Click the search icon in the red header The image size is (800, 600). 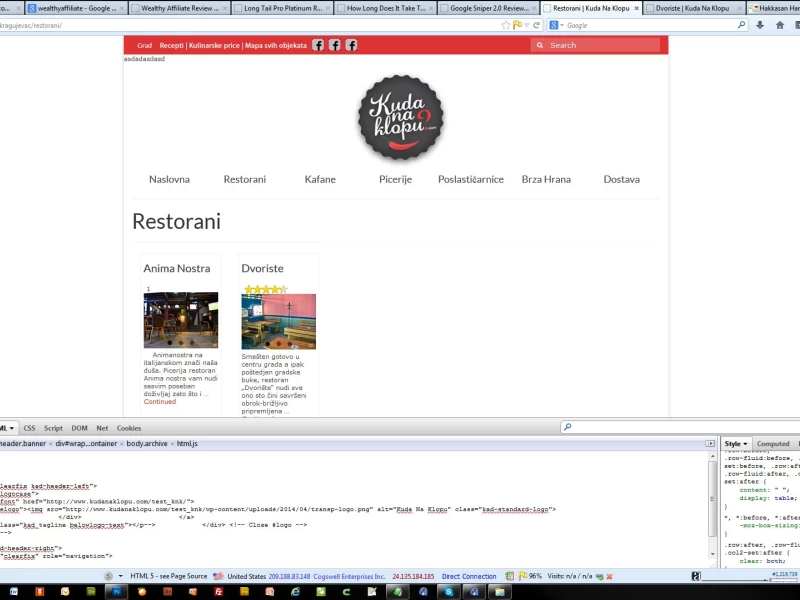pos(539,45)
